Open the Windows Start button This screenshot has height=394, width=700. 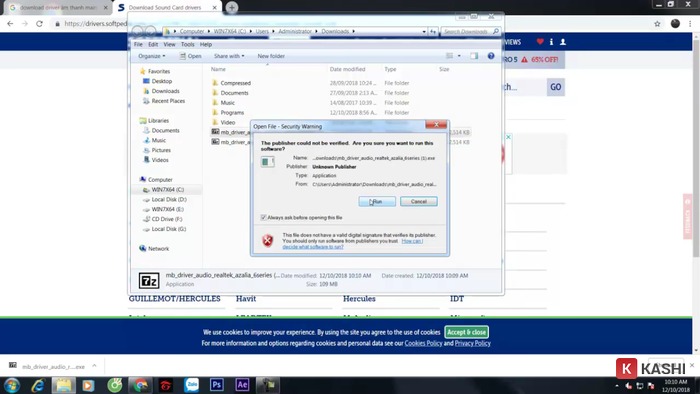tap(12, 385)
